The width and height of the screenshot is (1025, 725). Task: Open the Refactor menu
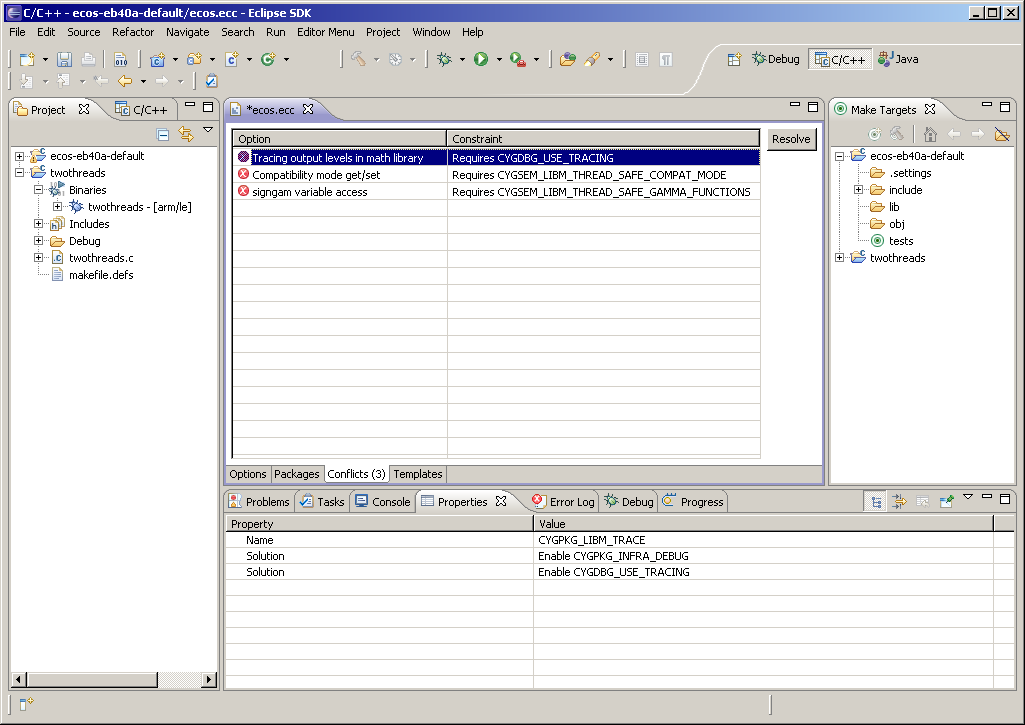(x=133, y=32)
